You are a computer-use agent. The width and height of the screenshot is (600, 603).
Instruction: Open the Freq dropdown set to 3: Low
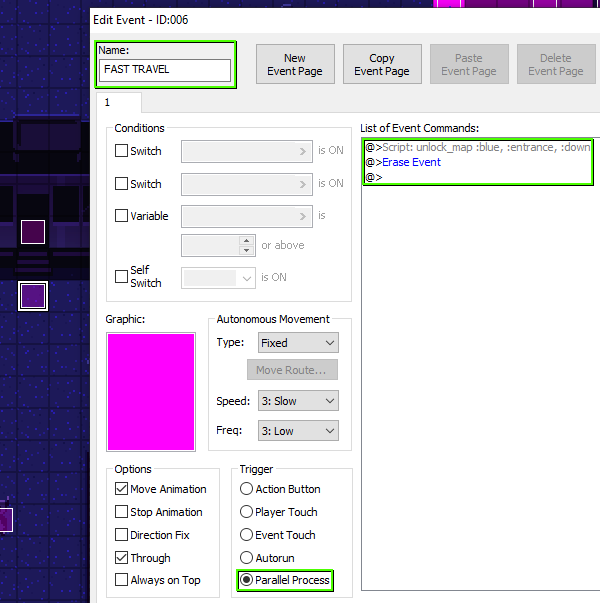pyautogui.click(x=297, y=432)
